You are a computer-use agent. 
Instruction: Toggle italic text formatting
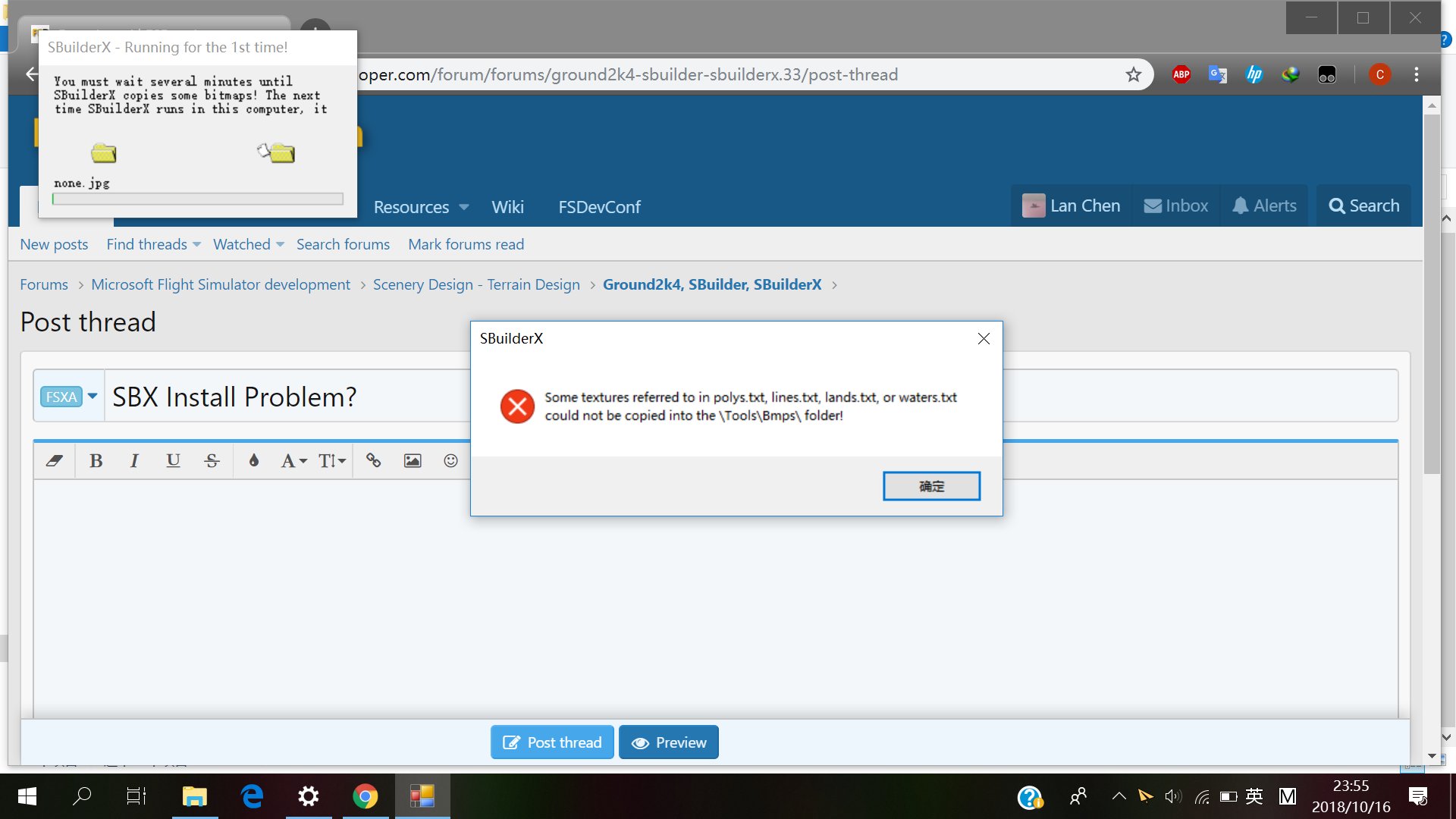[x=134, y=460]
